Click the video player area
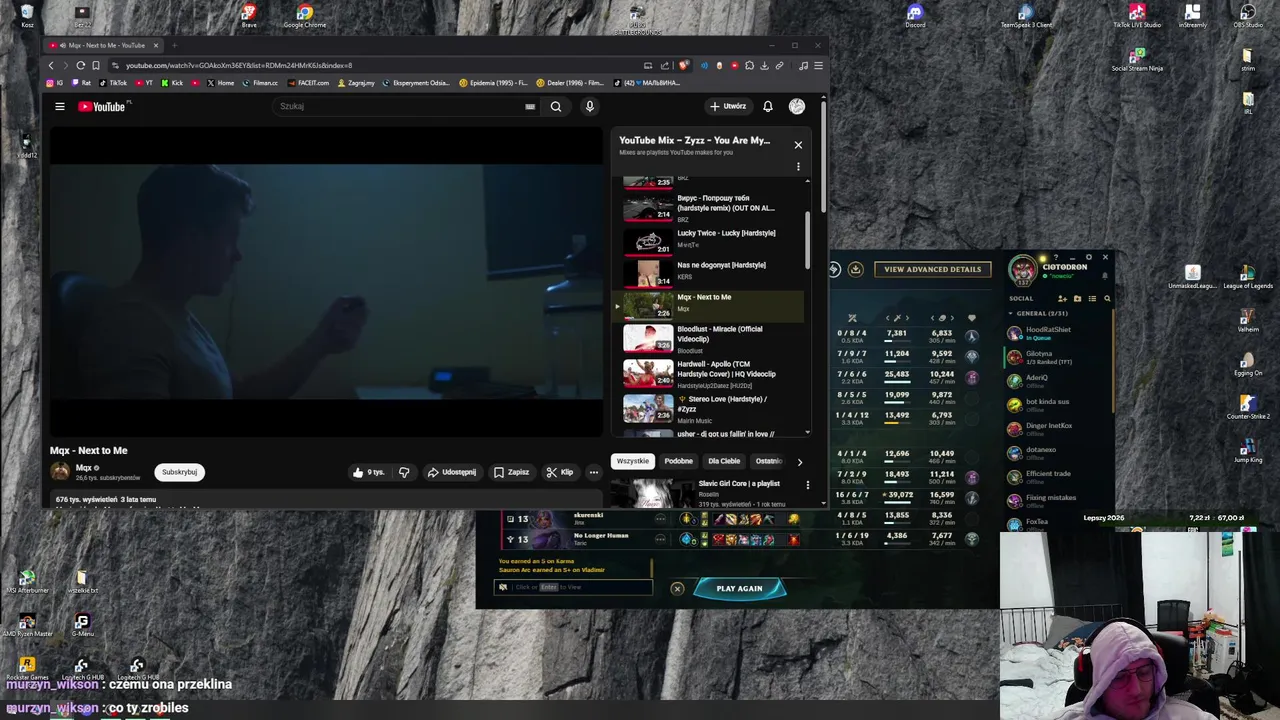Image resolution: width=1280 pixels, height=720 pixels. (326, 282)
